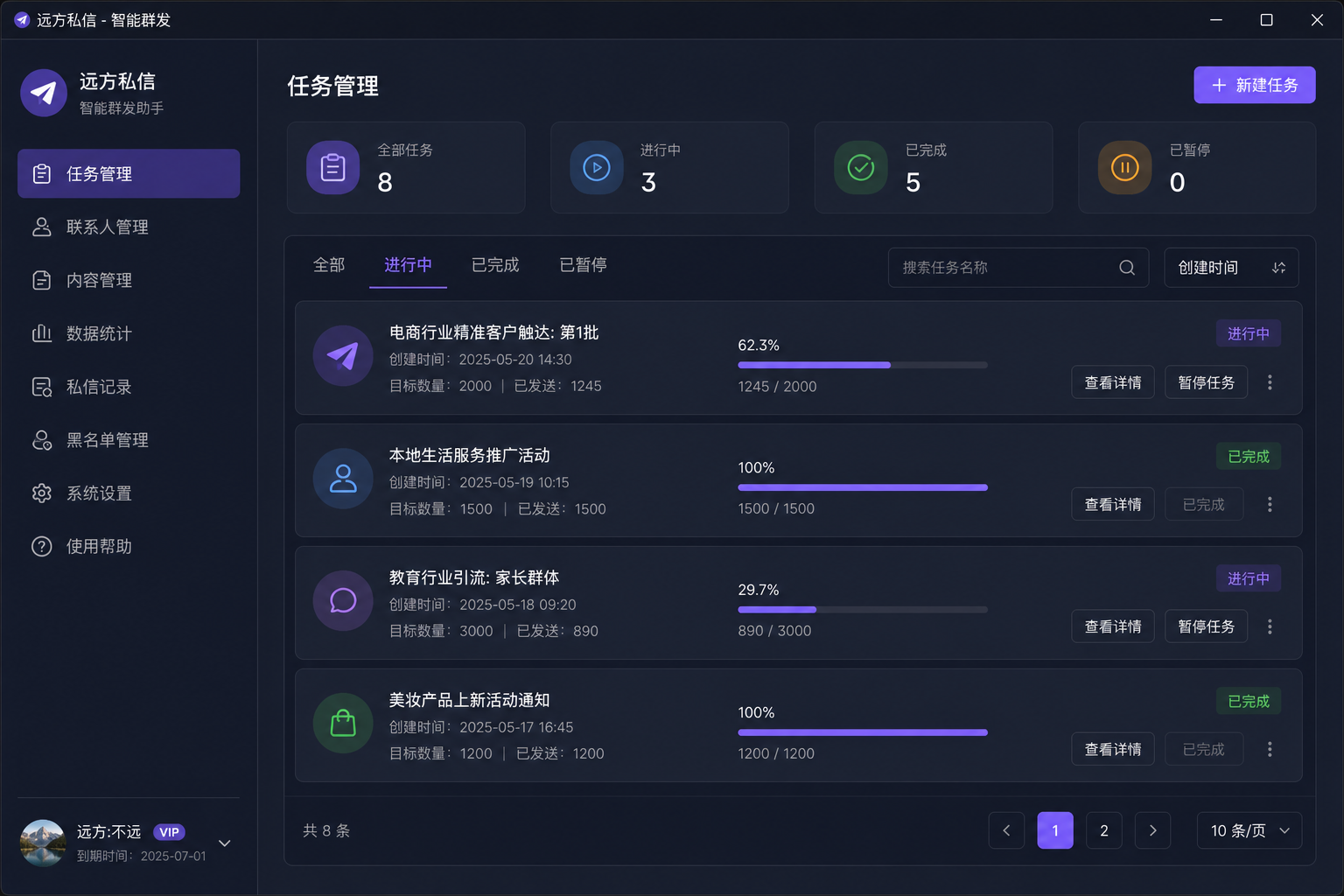Go to 内容管理 in the sidebar
This screenshot has height=896, width=1344.
[129, 280]
